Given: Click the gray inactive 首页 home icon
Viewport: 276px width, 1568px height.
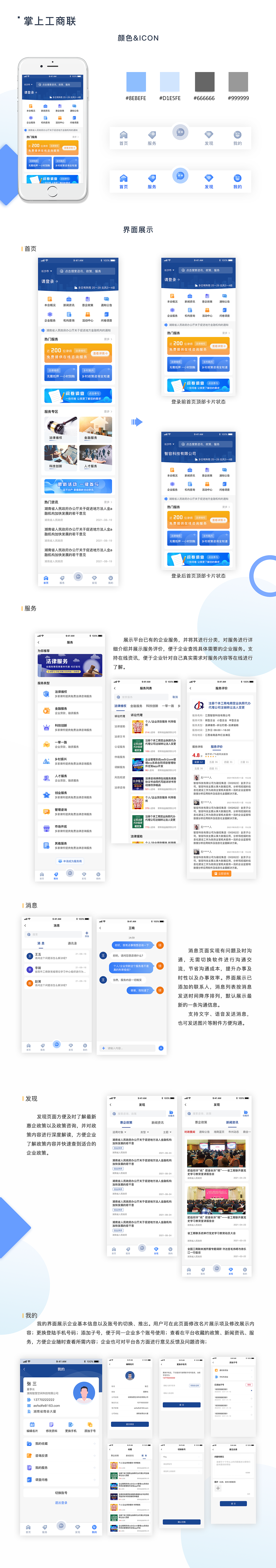Looking at the screenshot, I should [124, 135].
